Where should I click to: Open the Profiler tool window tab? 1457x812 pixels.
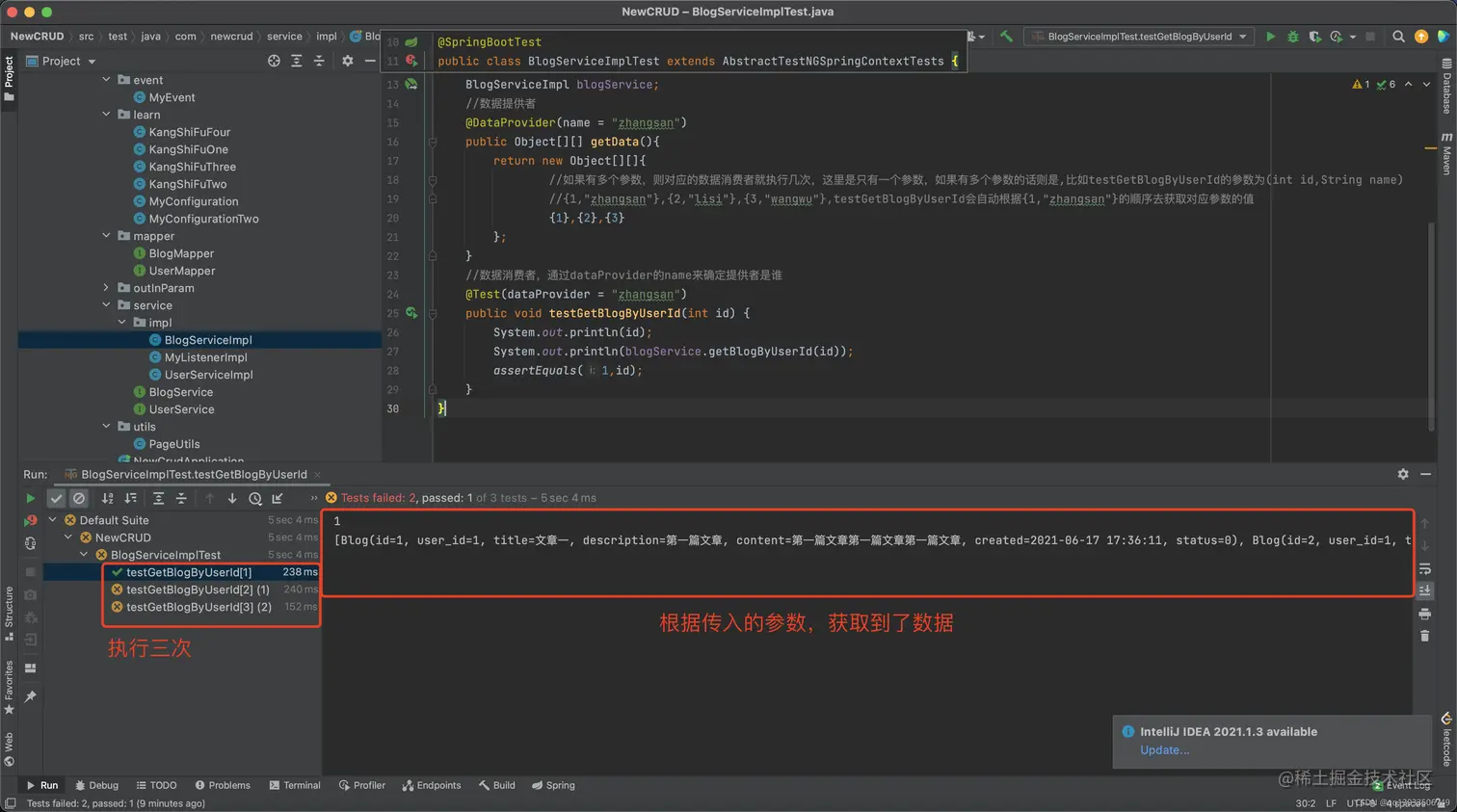[x=361, y=785]
